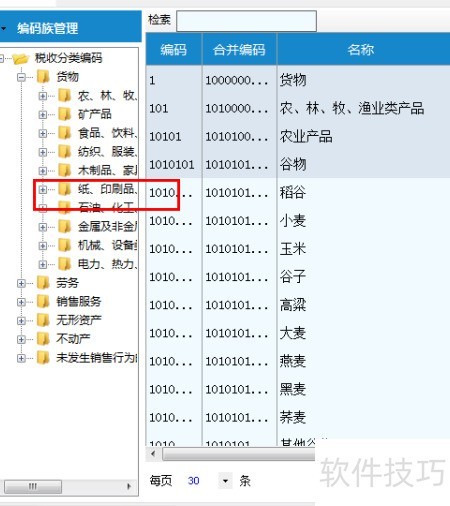The height and width of the screenshot is (506, 450).
Task: Open the 每页 page size dropdown
Action: (x=225, y=481)
